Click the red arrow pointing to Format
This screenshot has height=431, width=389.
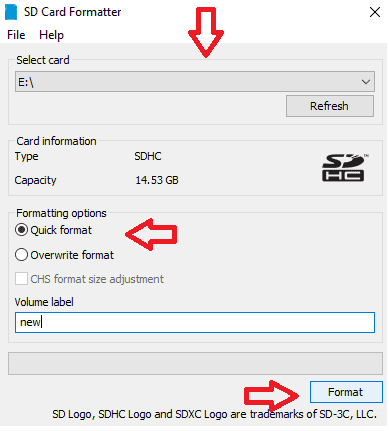coord(271,396)
